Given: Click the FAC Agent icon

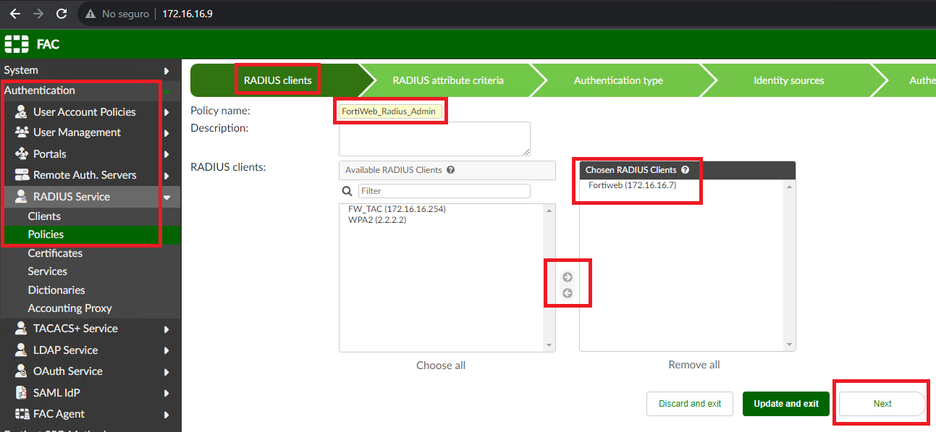Looking at the screenshot, I should point(22,414).
